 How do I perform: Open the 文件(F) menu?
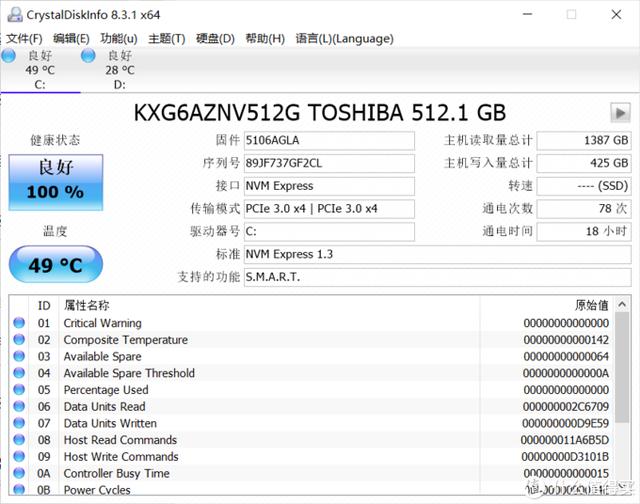click(x=24, y=38)
